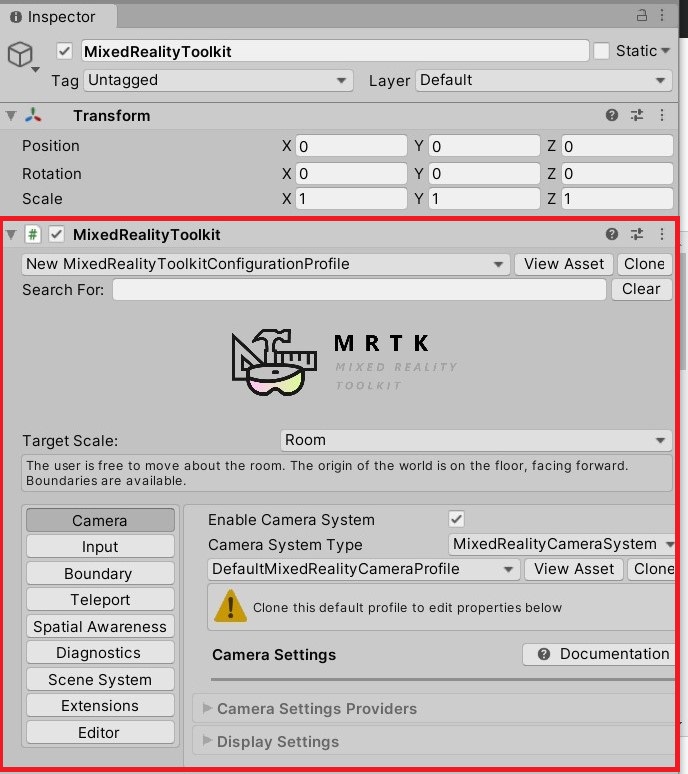Open the configuration profile dropdown

click(266, 264)
